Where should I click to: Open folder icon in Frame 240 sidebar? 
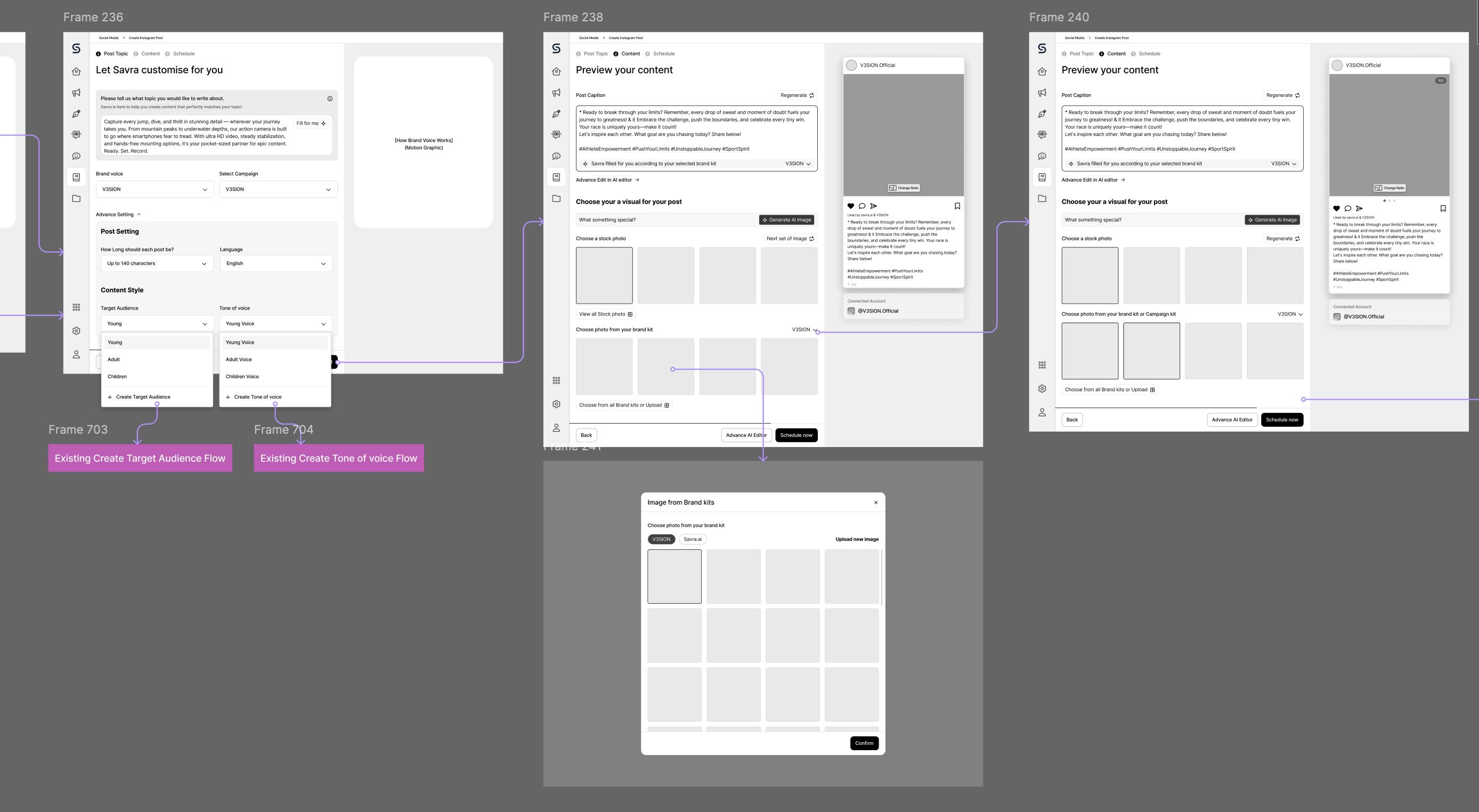(1042, 199)
